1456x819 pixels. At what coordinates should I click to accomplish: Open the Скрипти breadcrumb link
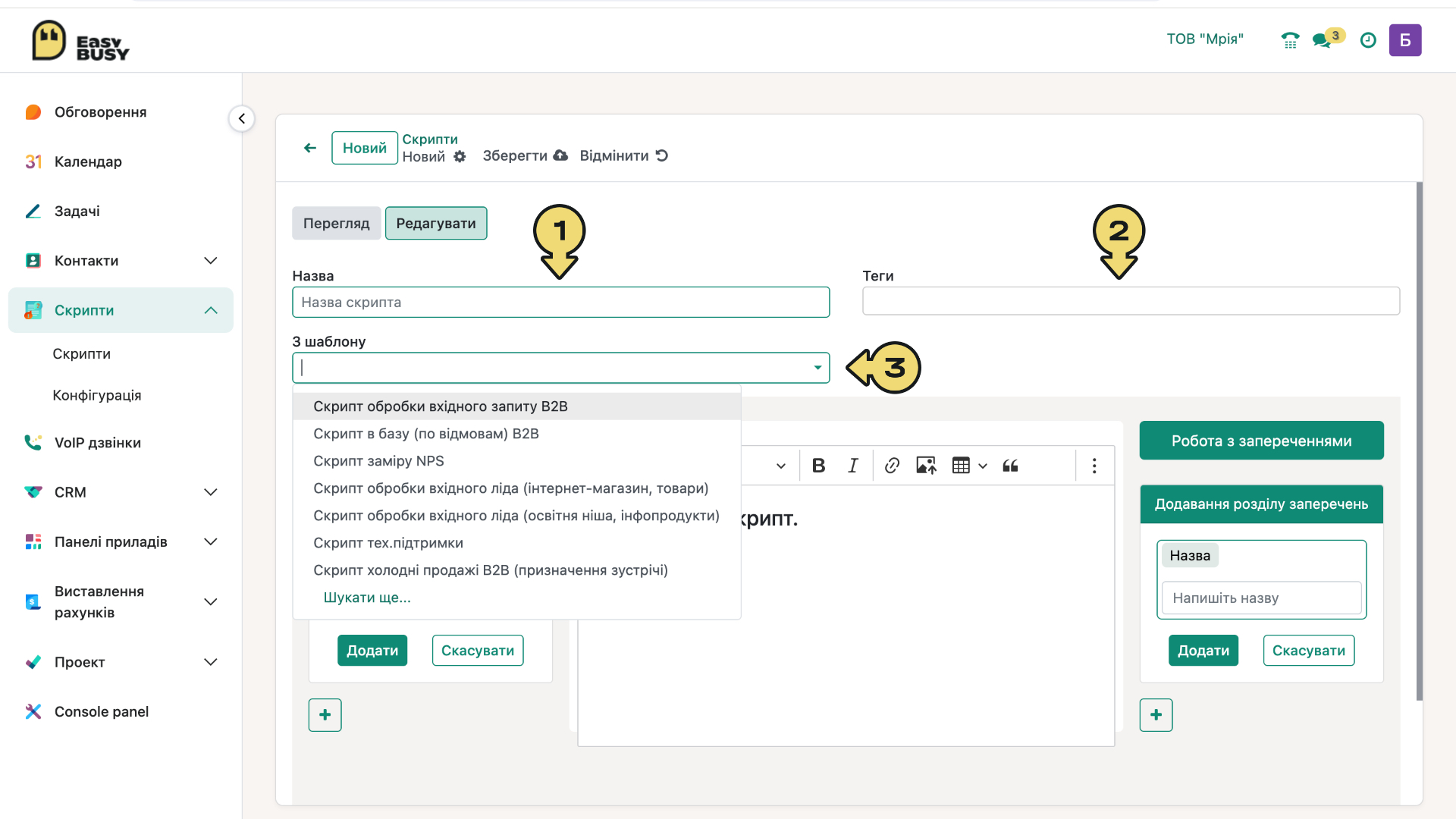tap(430, 139)
